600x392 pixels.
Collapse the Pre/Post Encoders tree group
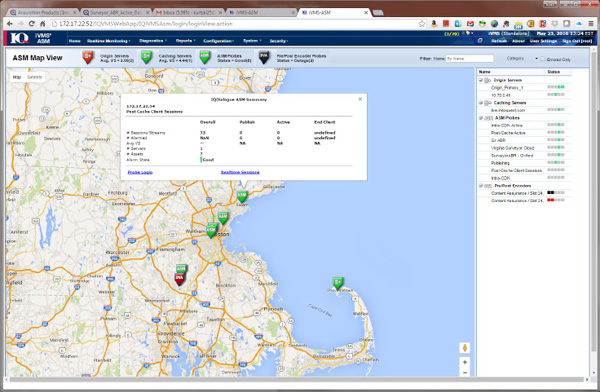481,186
